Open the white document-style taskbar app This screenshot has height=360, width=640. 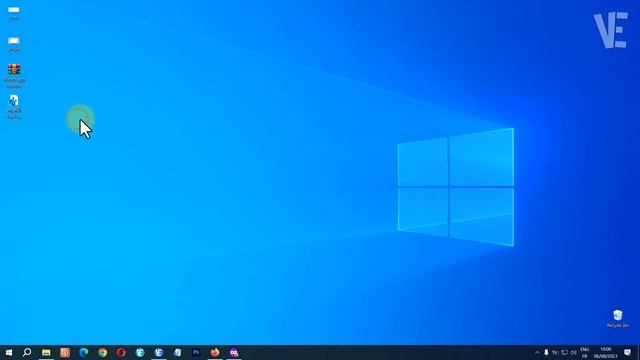coord(178,352)
